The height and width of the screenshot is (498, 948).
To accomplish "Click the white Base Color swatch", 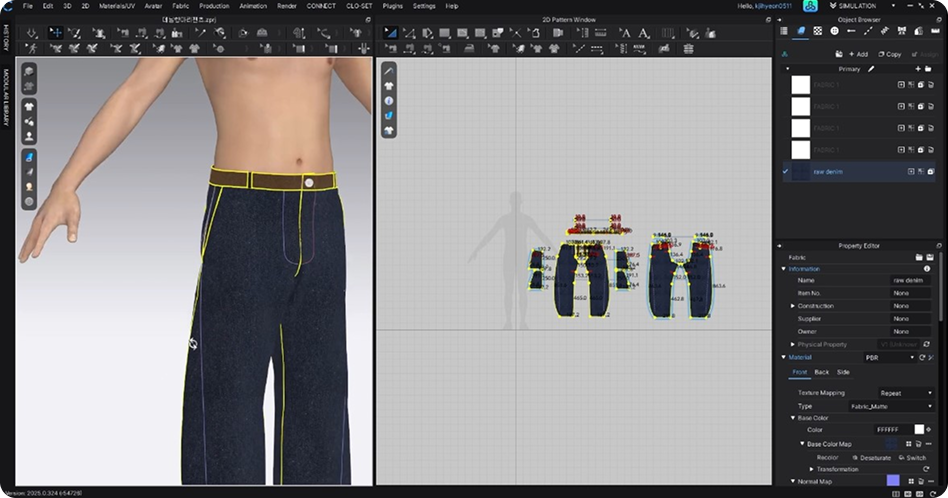I will (x=918, y=429).
